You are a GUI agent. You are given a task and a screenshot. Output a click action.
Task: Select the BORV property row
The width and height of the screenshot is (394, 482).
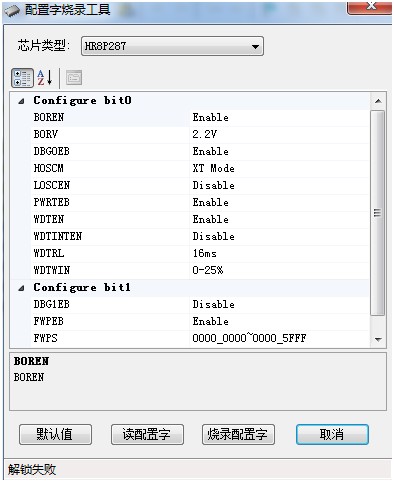201,135
